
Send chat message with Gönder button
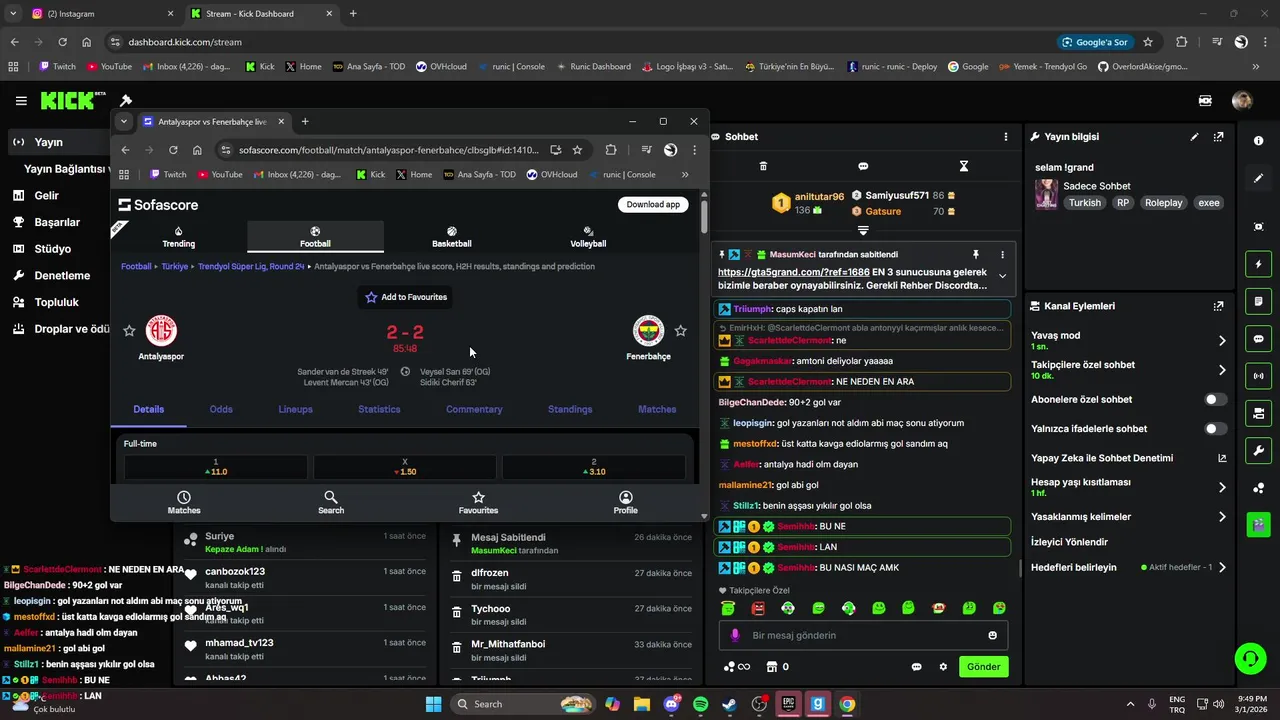tap(983, 667)
